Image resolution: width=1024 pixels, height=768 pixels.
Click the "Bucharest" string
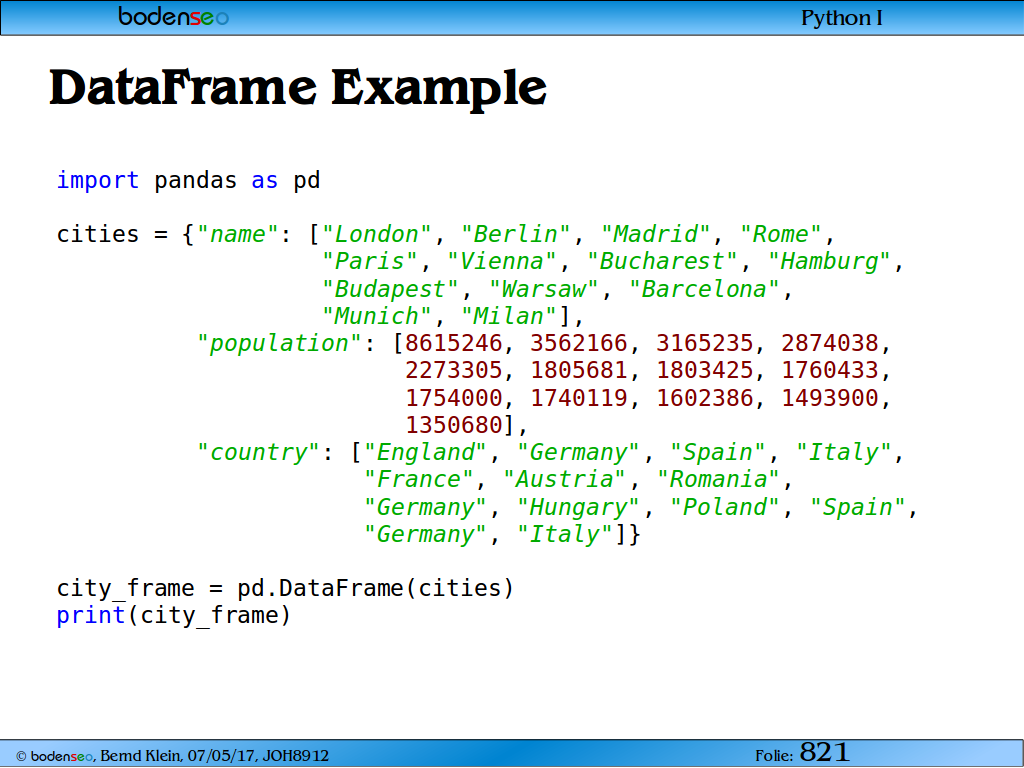click(662, 262)
